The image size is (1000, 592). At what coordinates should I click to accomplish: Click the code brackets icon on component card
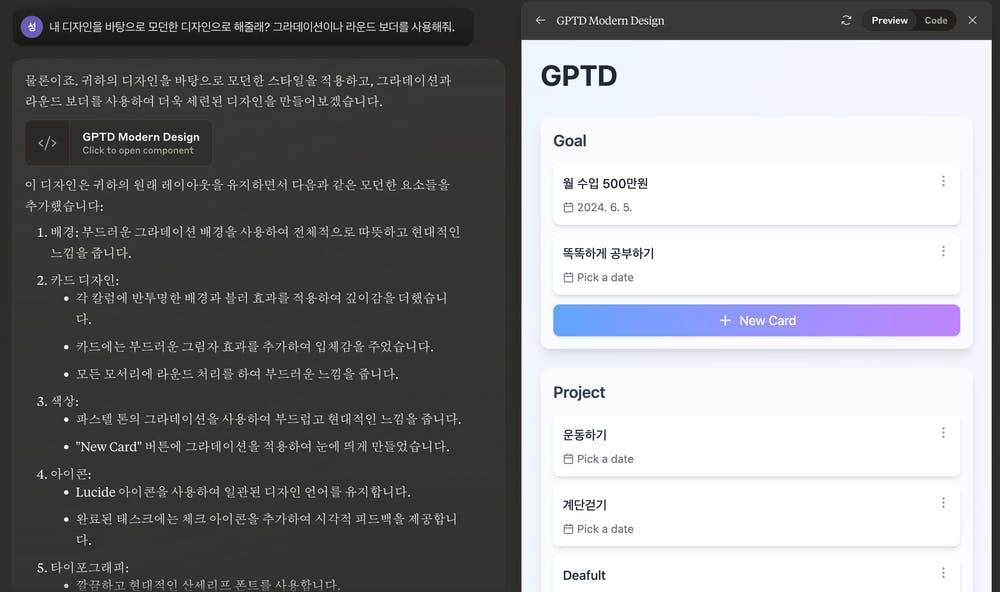(x=47, y=143)
